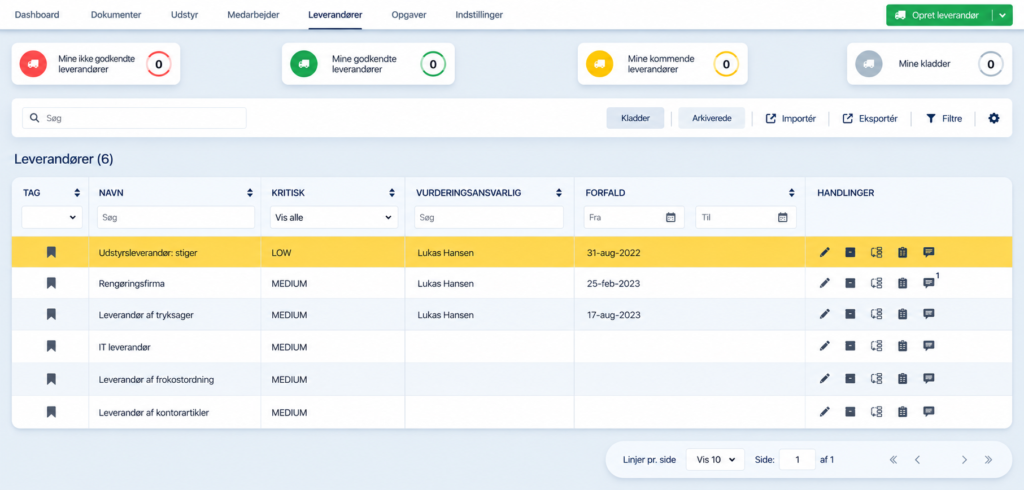The image size is (1024, 490).
Task: Open the KRITISK 'Vis alle' dropdown
Action: click(x=334, y=218)
